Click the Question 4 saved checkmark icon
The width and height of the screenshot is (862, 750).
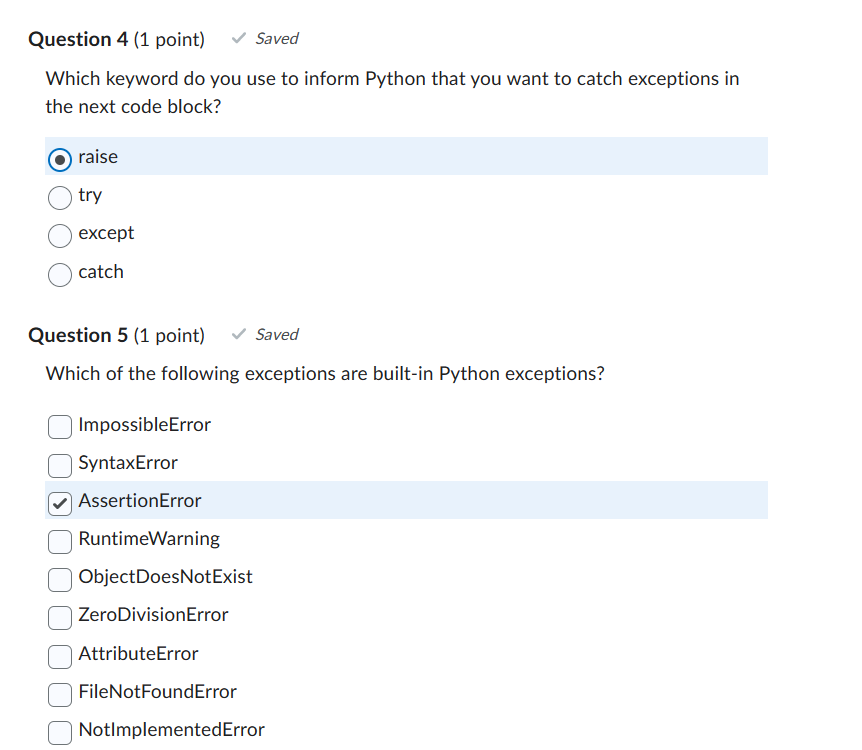(x=239, y=38)
